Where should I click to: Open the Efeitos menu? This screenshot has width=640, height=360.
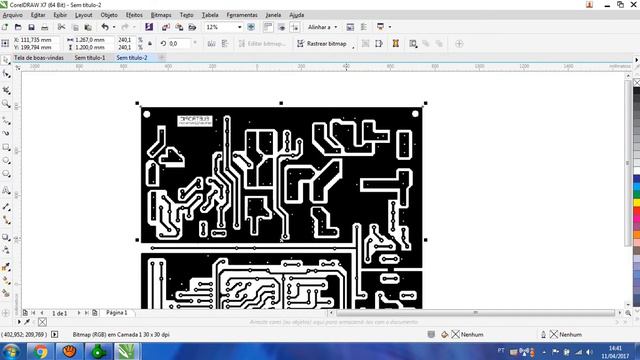[x=134, y=15]
